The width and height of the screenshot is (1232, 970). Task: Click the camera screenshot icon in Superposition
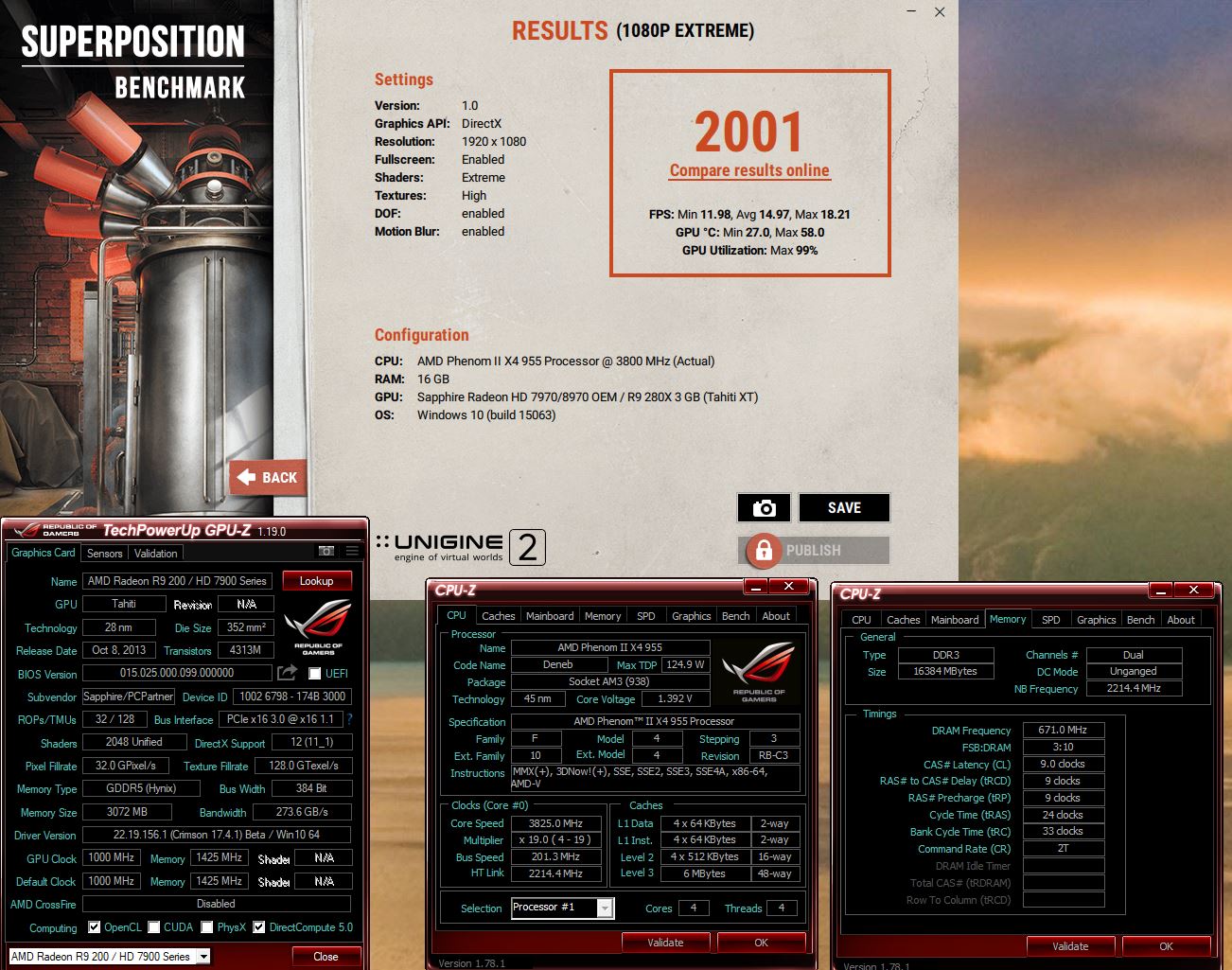pos(764,508)
